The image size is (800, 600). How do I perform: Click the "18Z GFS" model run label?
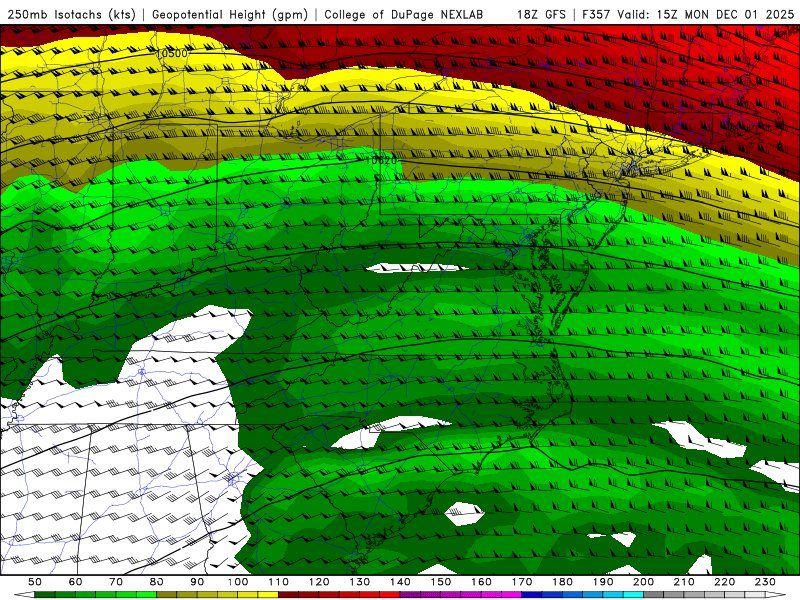tap(541, 14)
